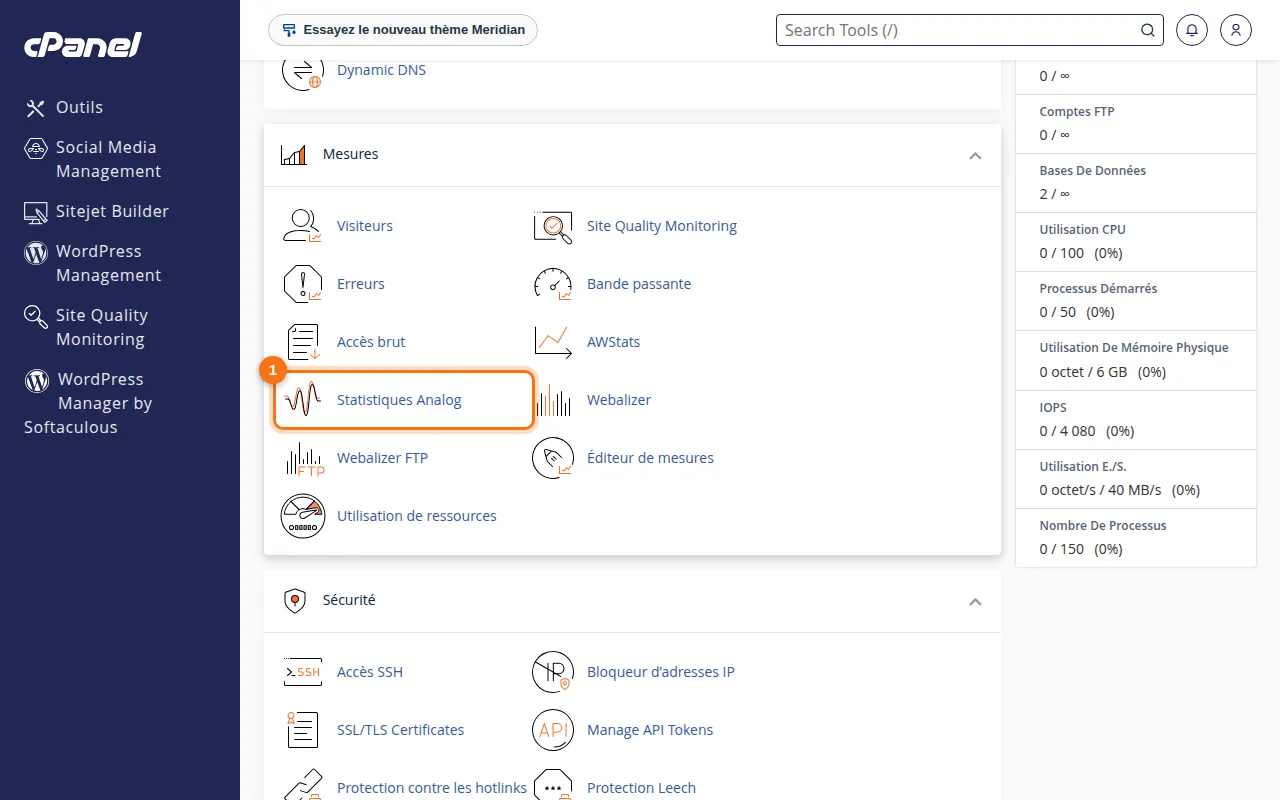This screenshot has width=1280, height=800.
Task: Open the notifications bell icon
Action: [1191, 30]
